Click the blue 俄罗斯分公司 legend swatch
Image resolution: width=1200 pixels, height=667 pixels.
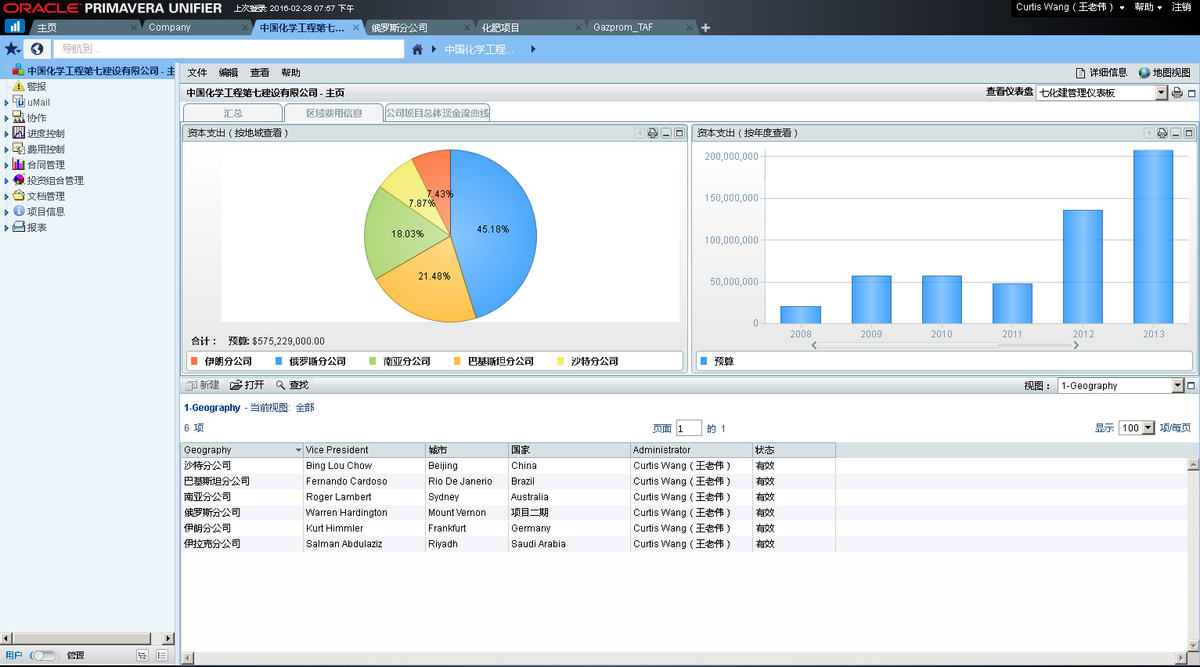click(279, 361)
